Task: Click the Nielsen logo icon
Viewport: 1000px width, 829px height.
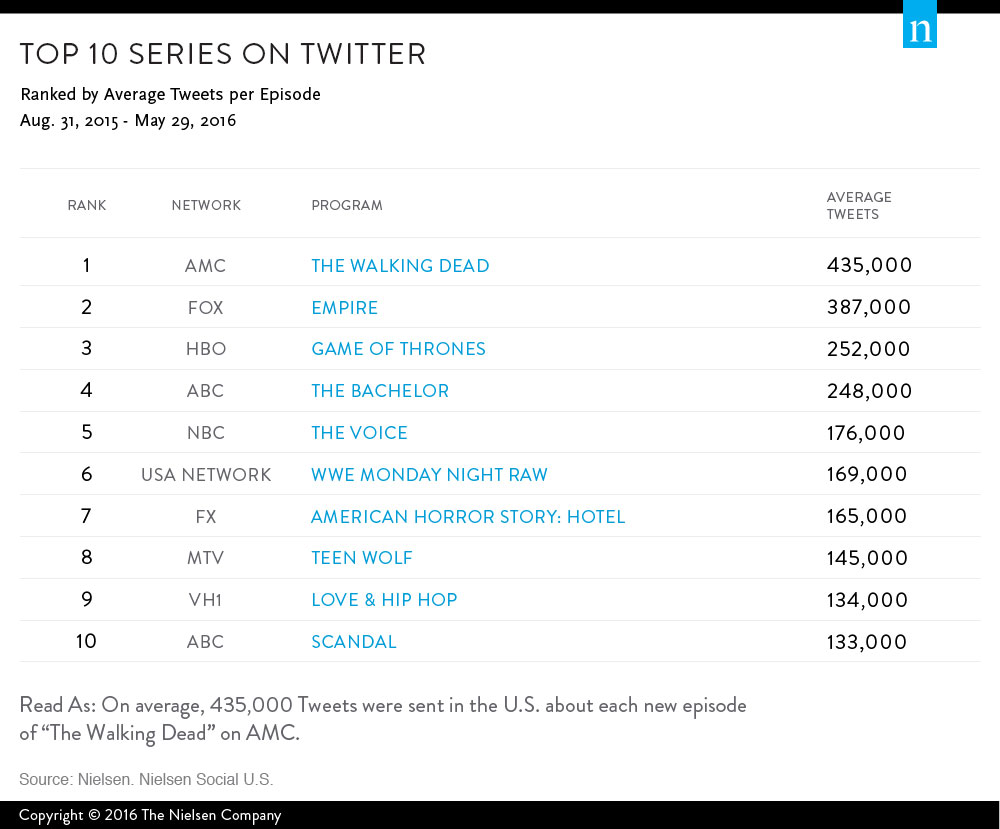Action: (x=920, y=24)
